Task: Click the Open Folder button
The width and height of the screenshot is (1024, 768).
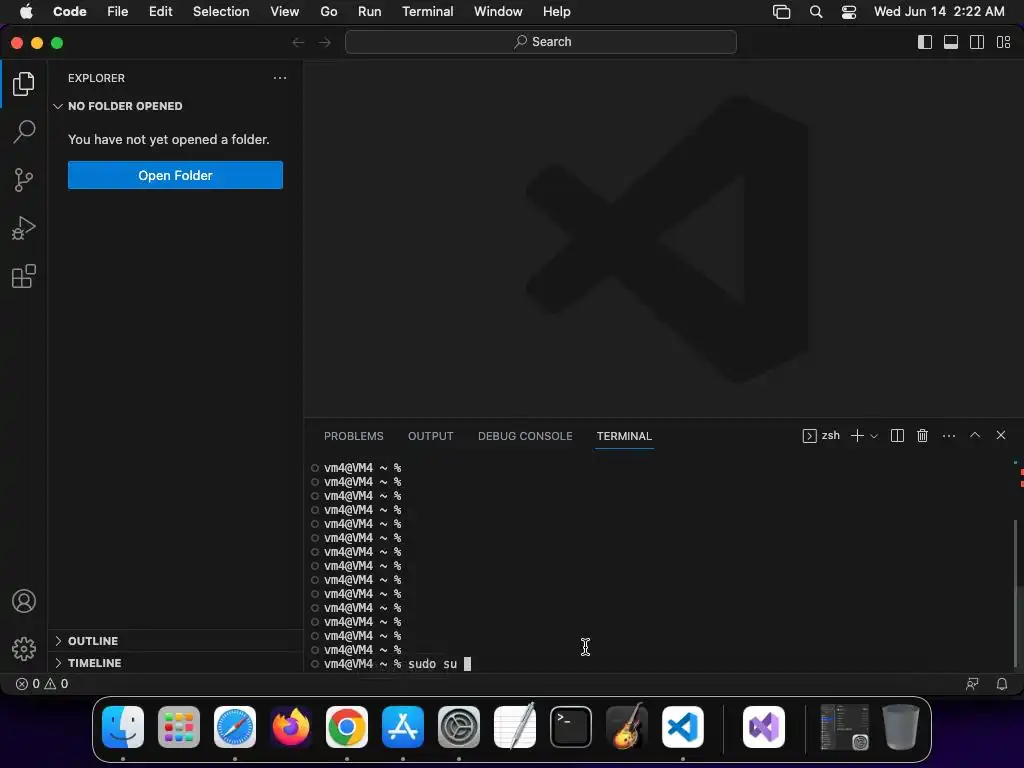Action: (175, 175)
